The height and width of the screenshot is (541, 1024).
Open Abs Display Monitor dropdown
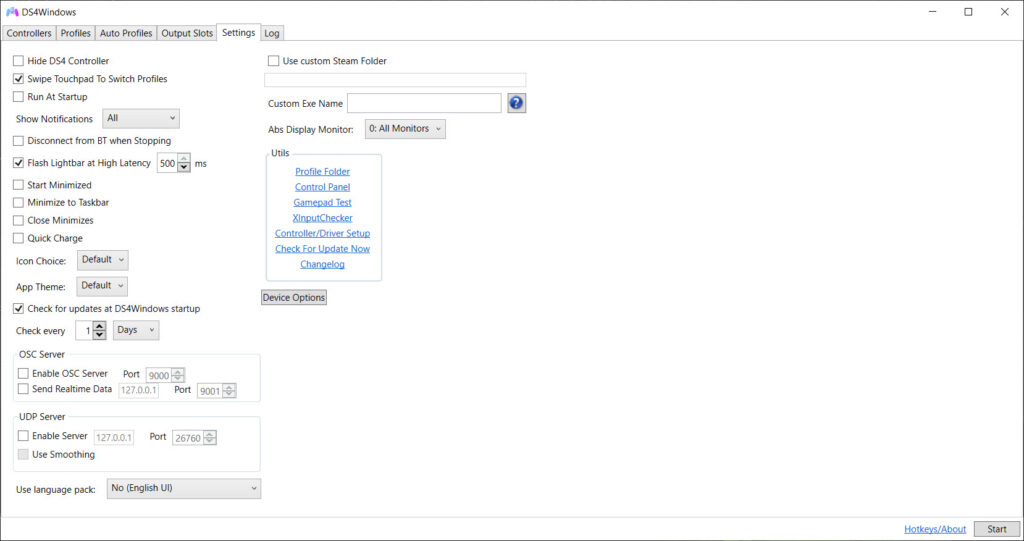coord(406,129)
